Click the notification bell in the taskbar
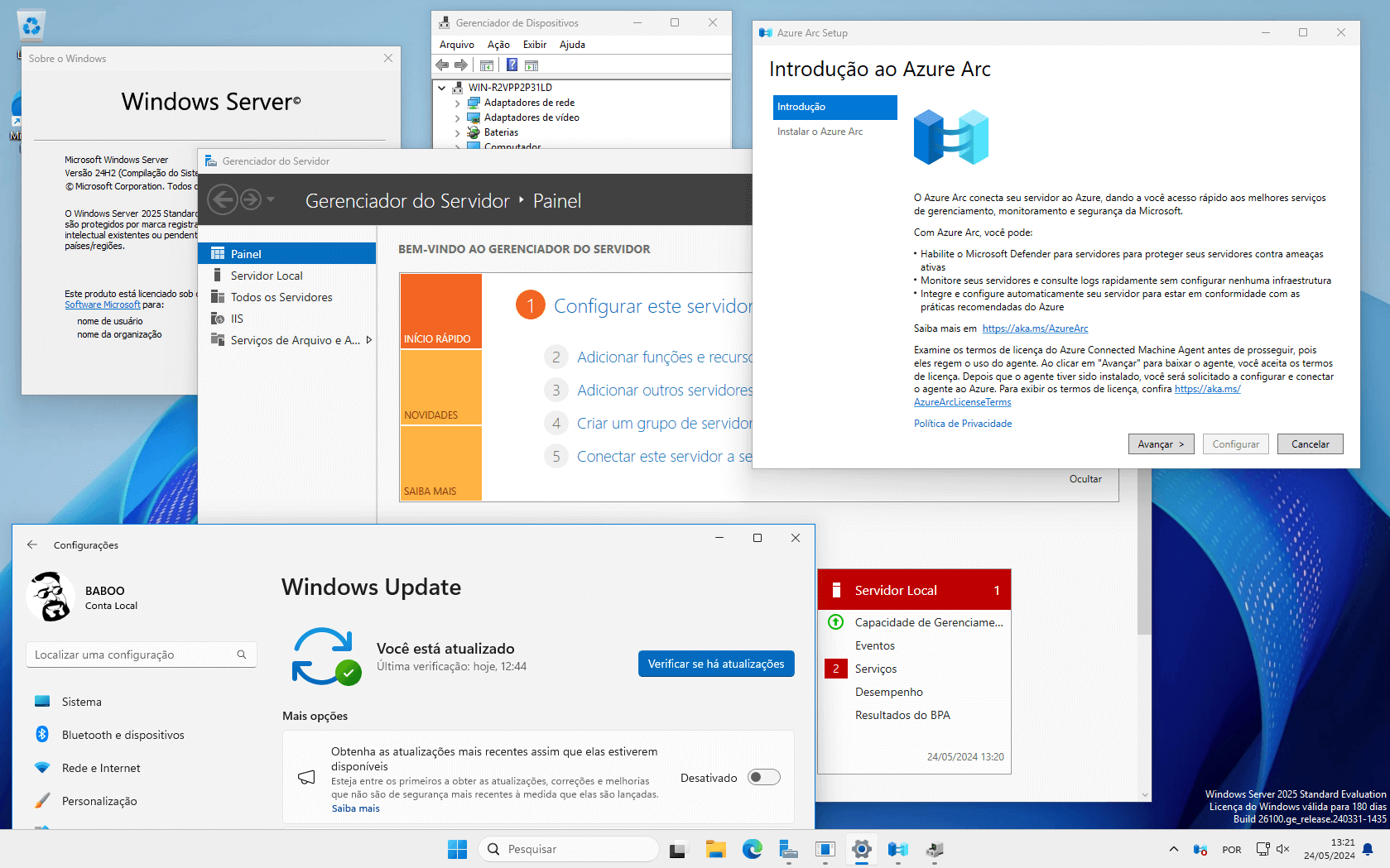 pyautogui.click(x=1368, y=849)
